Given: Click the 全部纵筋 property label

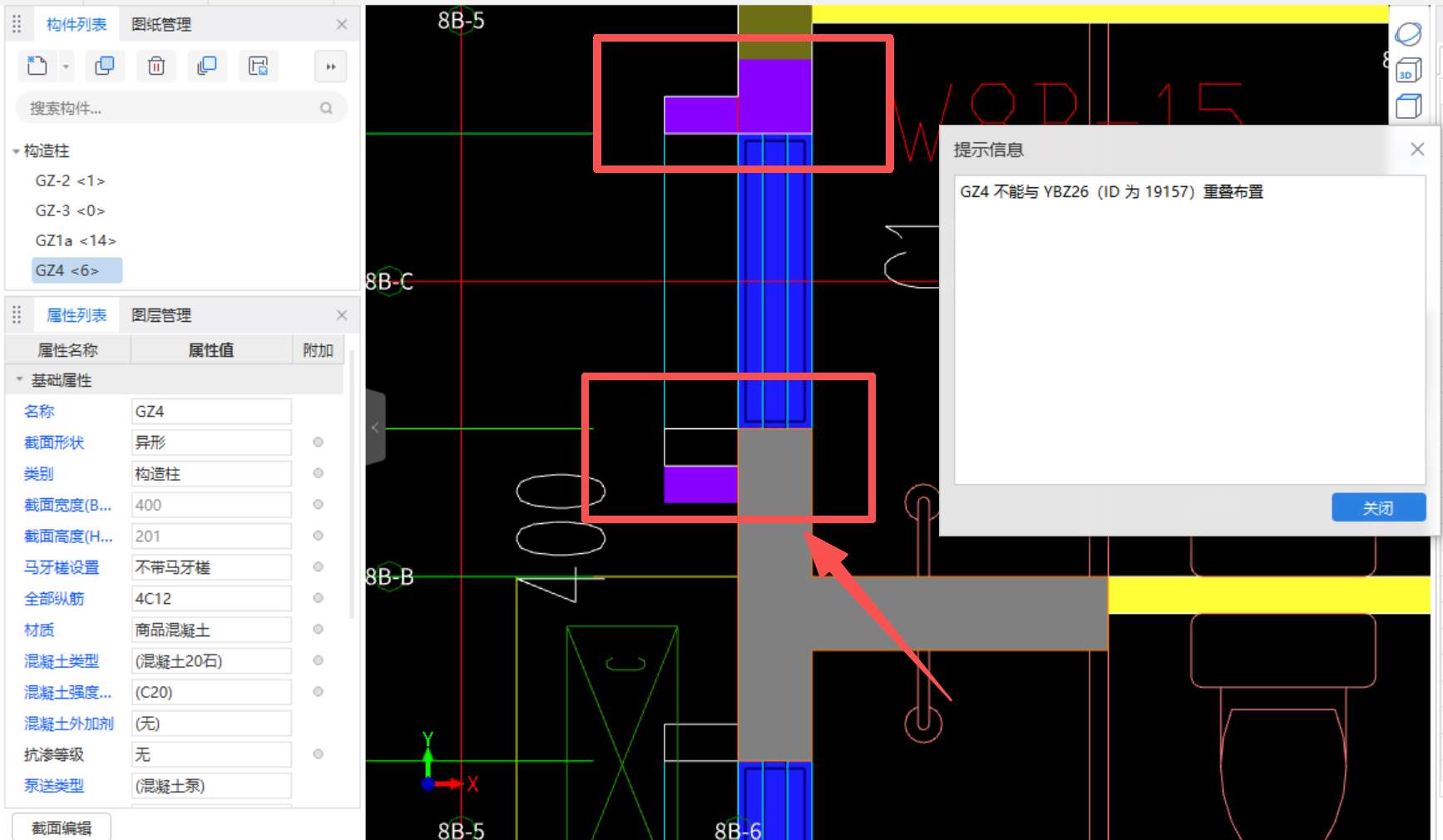Looking at the screenshot, I should 54,599.
